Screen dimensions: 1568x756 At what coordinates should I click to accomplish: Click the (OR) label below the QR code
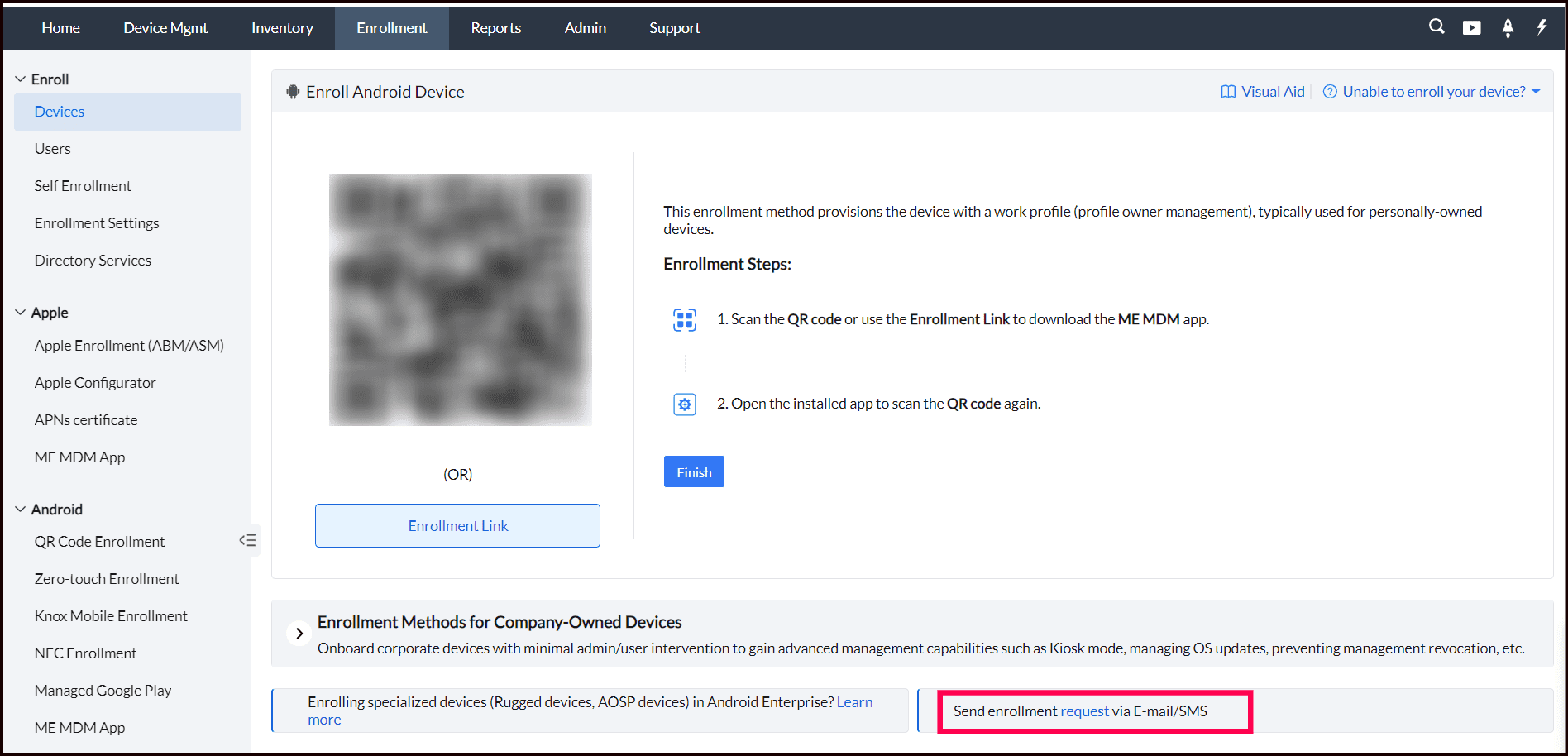click(458, 475)
